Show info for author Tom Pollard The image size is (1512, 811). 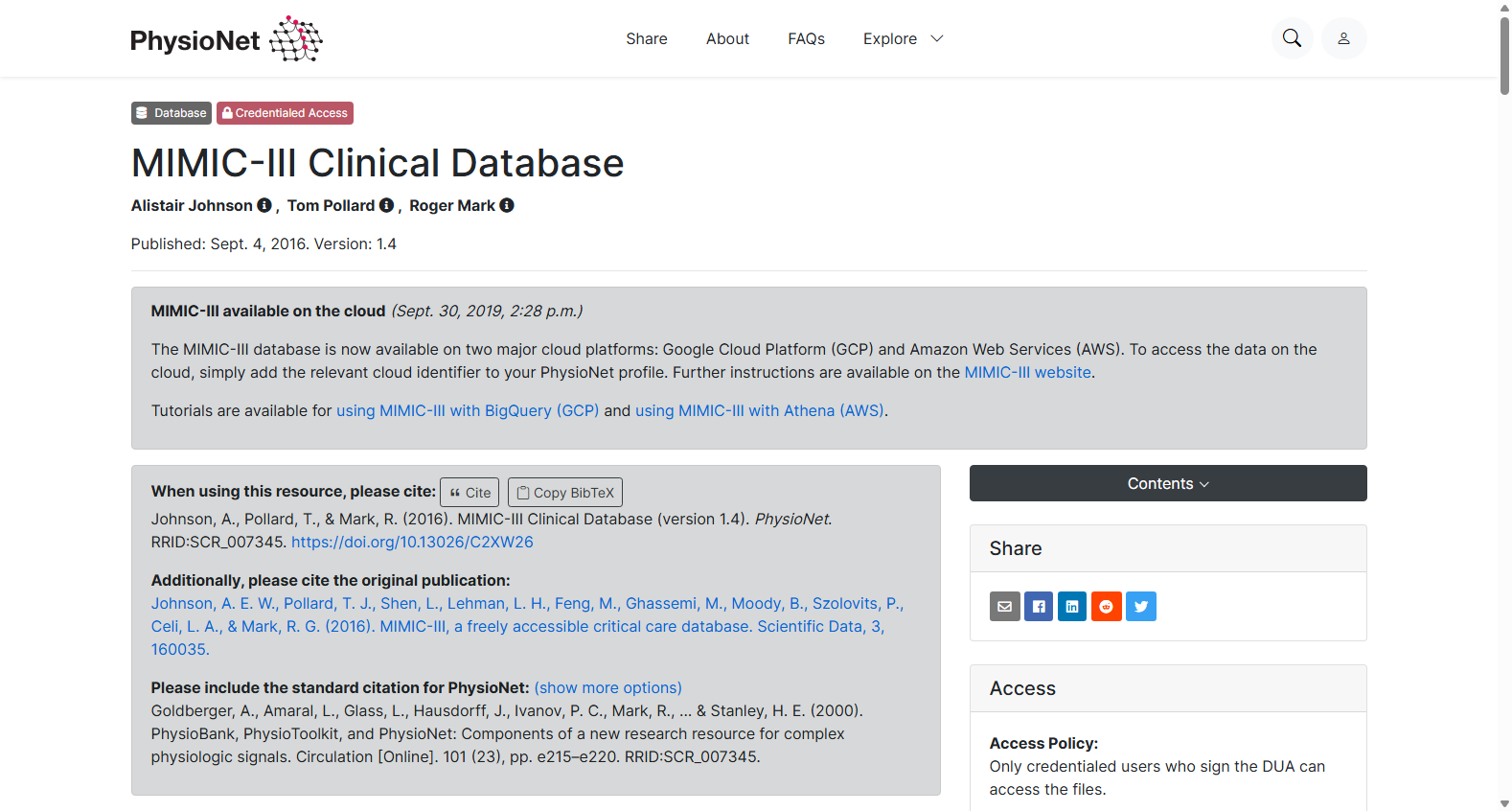coord(386,205)
